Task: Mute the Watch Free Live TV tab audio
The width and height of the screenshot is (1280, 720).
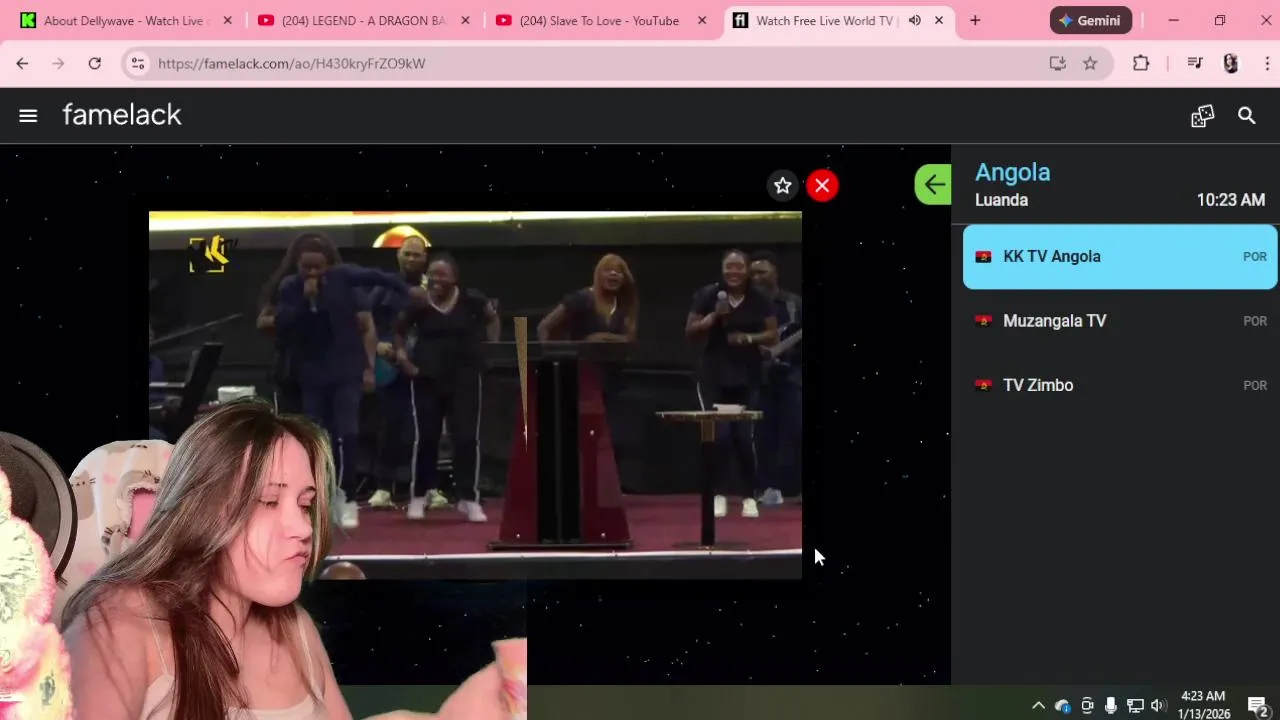Action: [914, 20]
